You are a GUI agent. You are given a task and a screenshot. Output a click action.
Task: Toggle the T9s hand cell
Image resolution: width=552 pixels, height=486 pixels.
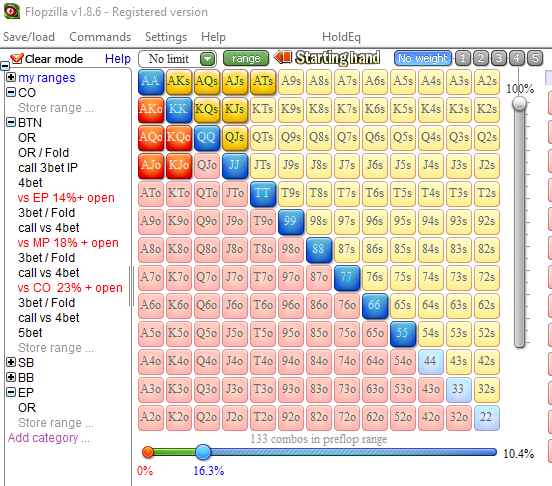(x=291, y=193)
